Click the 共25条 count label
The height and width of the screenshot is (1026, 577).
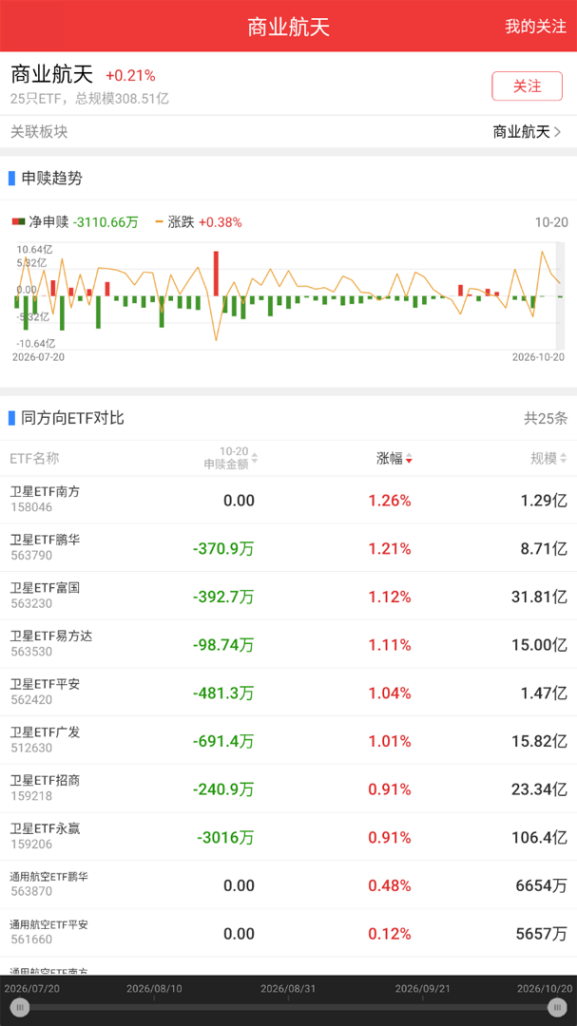pos(546,418)
